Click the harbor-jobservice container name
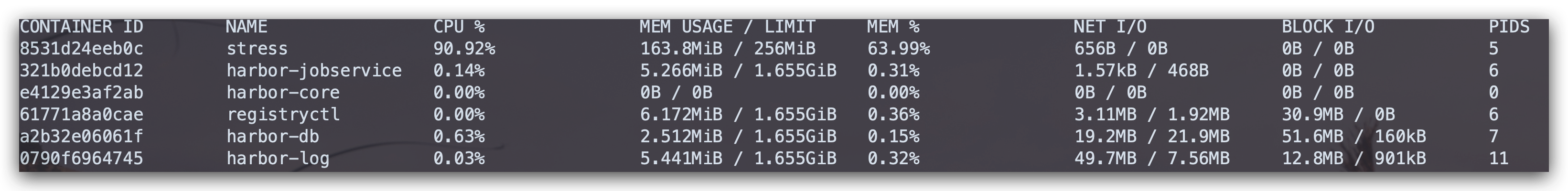The height and width of the screenshot is (191, 1568). tap(314, 71)
